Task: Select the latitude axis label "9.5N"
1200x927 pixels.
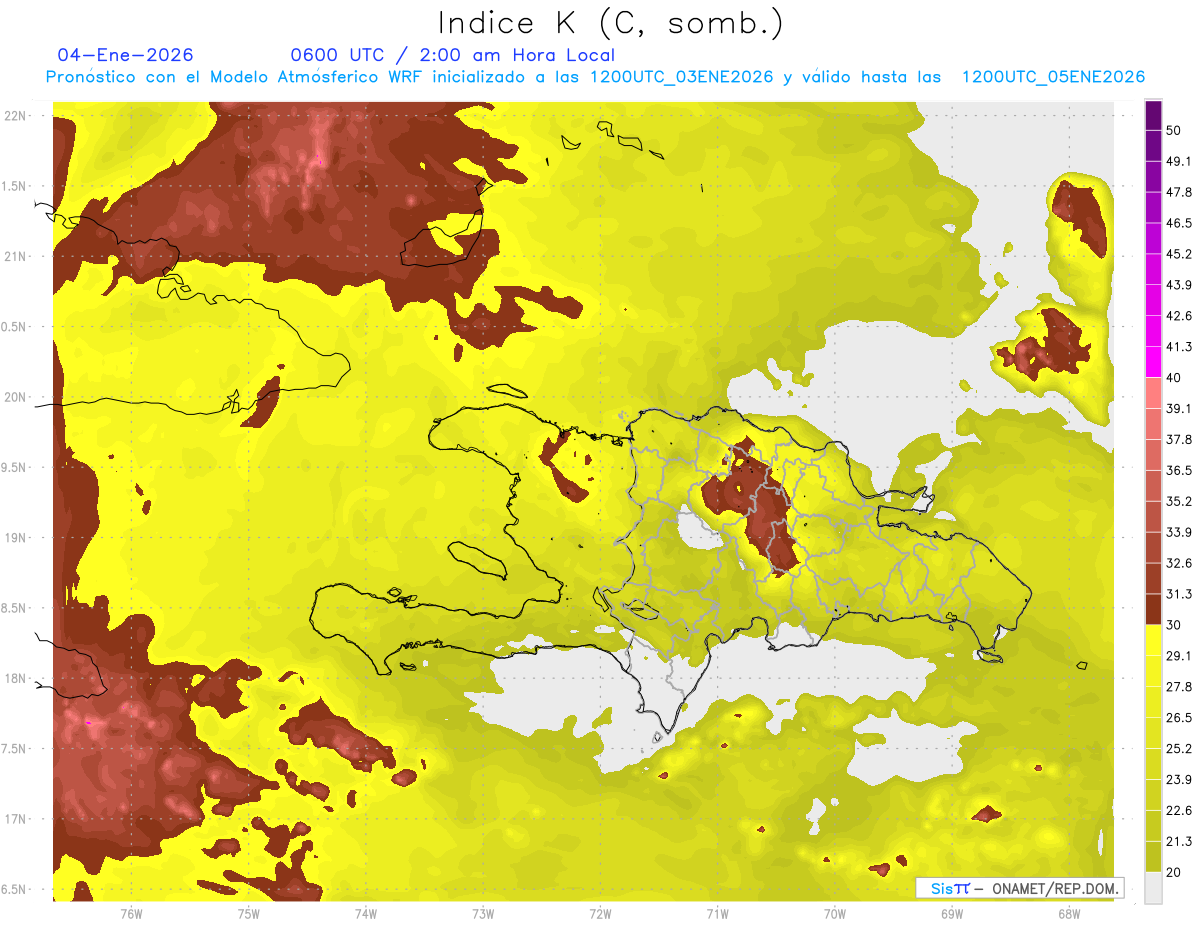Action: (14, 468)
